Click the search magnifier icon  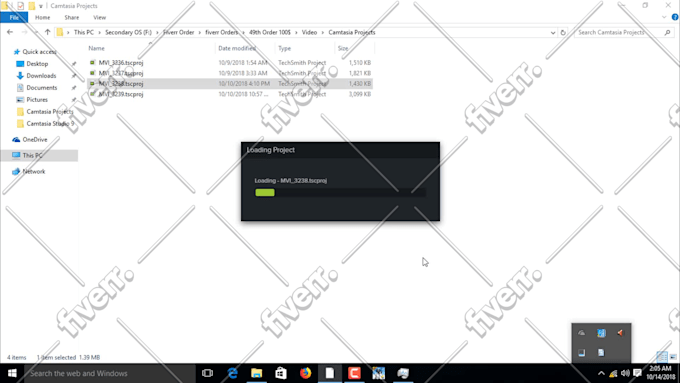pyautogui.click(x=667, y=33)
